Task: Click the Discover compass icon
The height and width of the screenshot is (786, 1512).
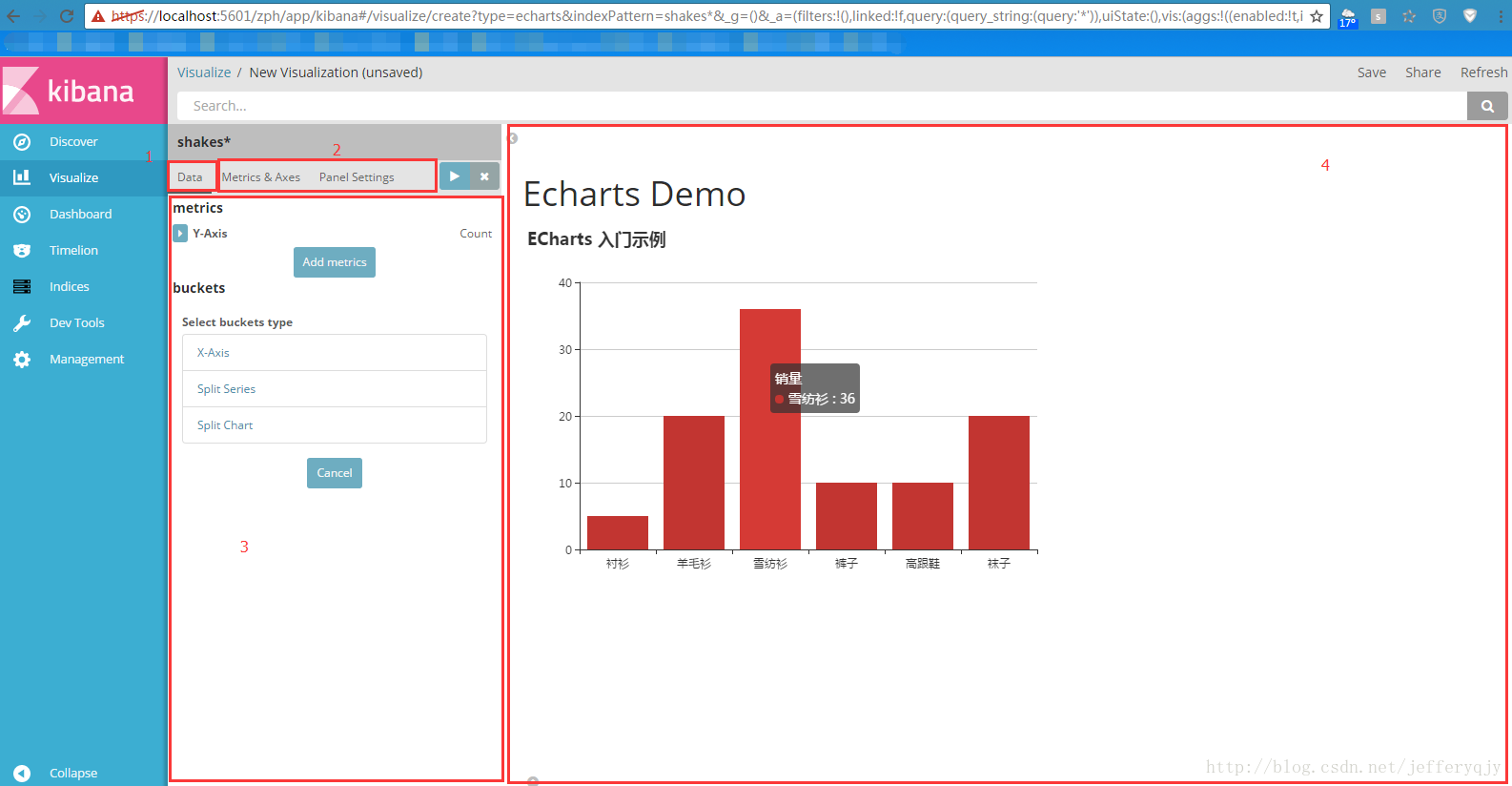Action: [x=22, y=142]
